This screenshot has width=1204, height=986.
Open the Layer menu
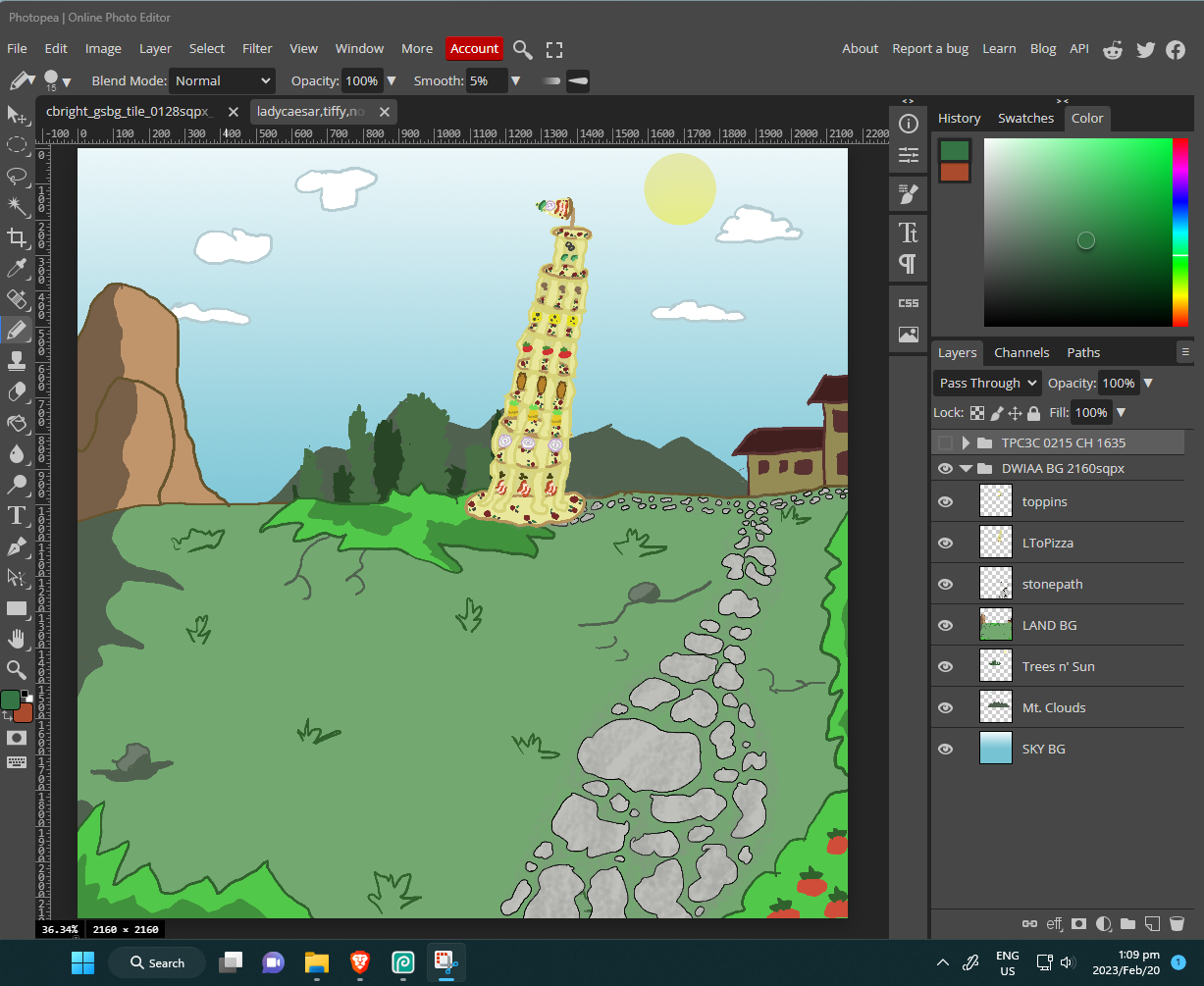155,48
